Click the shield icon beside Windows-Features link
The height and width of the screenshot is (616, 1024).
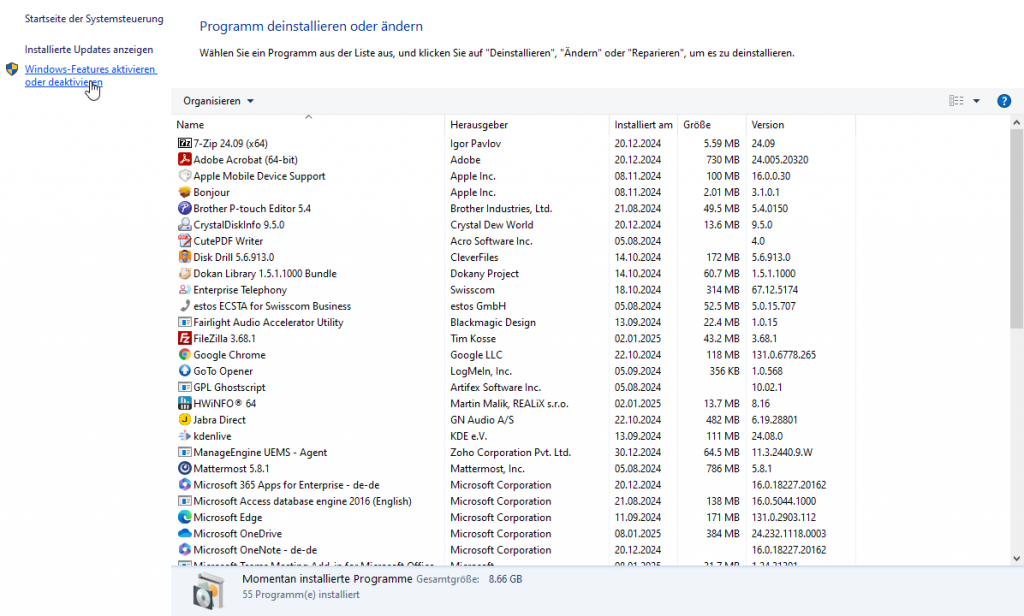tap(11, 70)
